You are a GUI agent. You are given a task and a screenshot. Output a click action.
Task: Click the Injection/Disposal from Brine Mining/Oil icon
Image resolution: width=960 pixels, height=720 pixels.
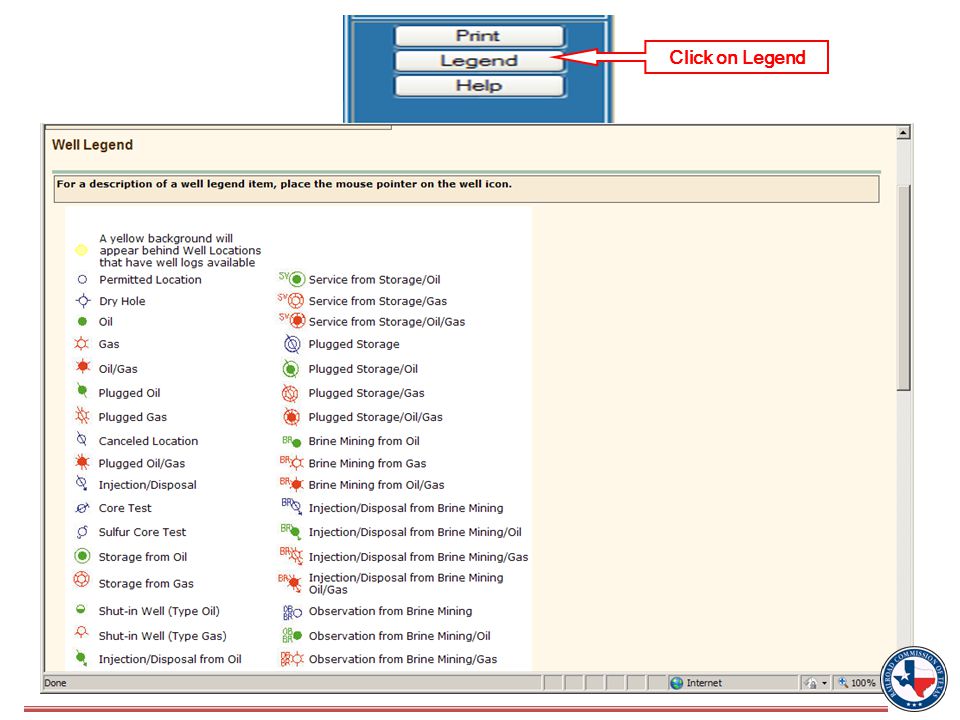click(x=291, y=531)
